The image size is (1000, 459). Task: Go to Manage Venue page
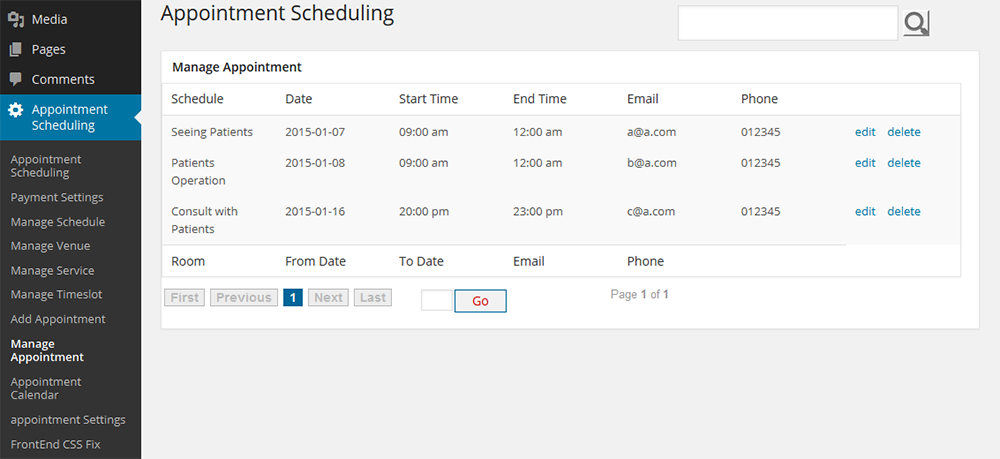[50, 246]
